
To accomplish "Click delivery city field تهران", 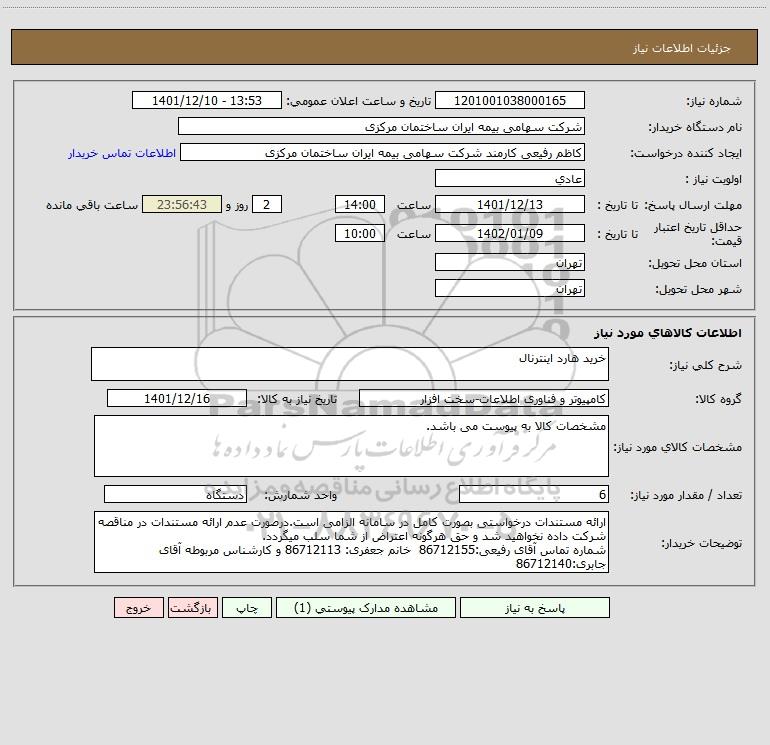I will [510, 288].
